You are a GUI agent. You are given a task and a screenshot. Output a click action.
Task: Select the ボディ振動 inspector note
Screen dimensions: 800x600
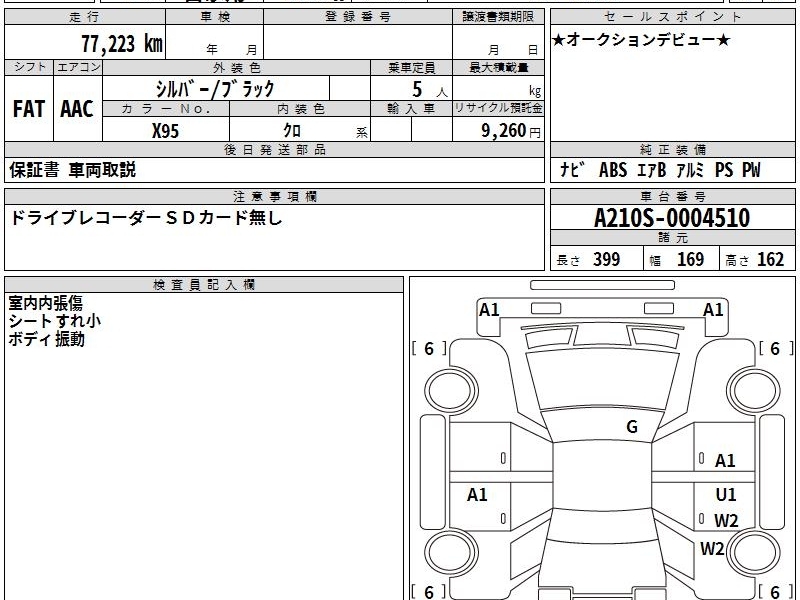point(46,339)
